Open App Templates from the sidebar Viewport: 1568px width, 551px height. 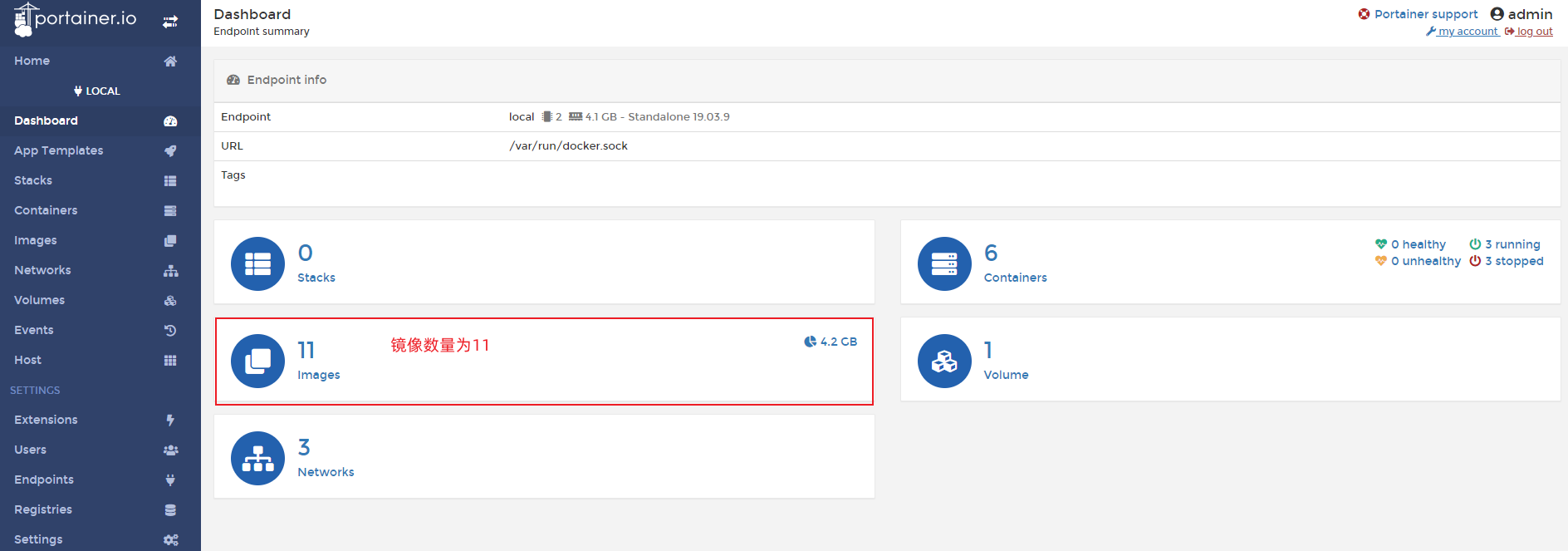100,150
